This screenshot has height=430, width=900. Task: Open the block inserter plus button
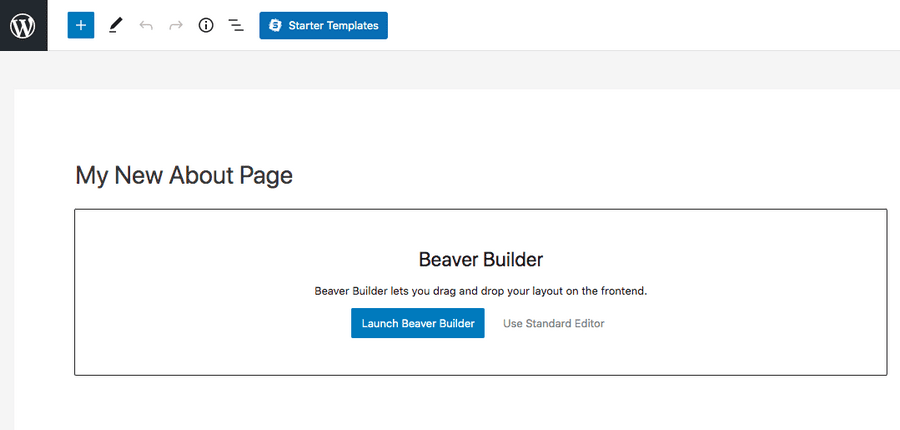click(x=81, y=25)
